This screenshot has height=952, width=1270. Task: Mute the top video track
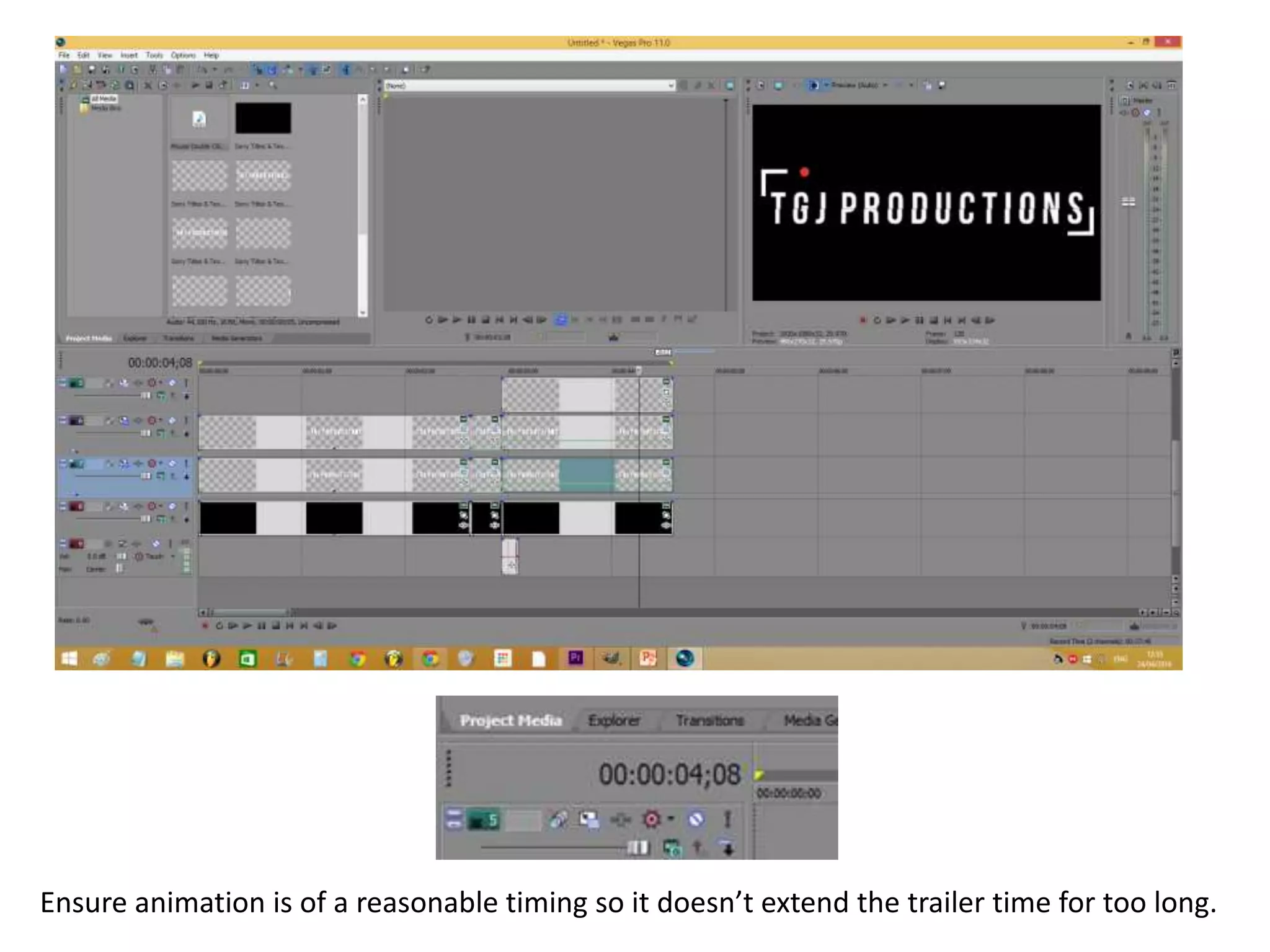pos(172,383)
